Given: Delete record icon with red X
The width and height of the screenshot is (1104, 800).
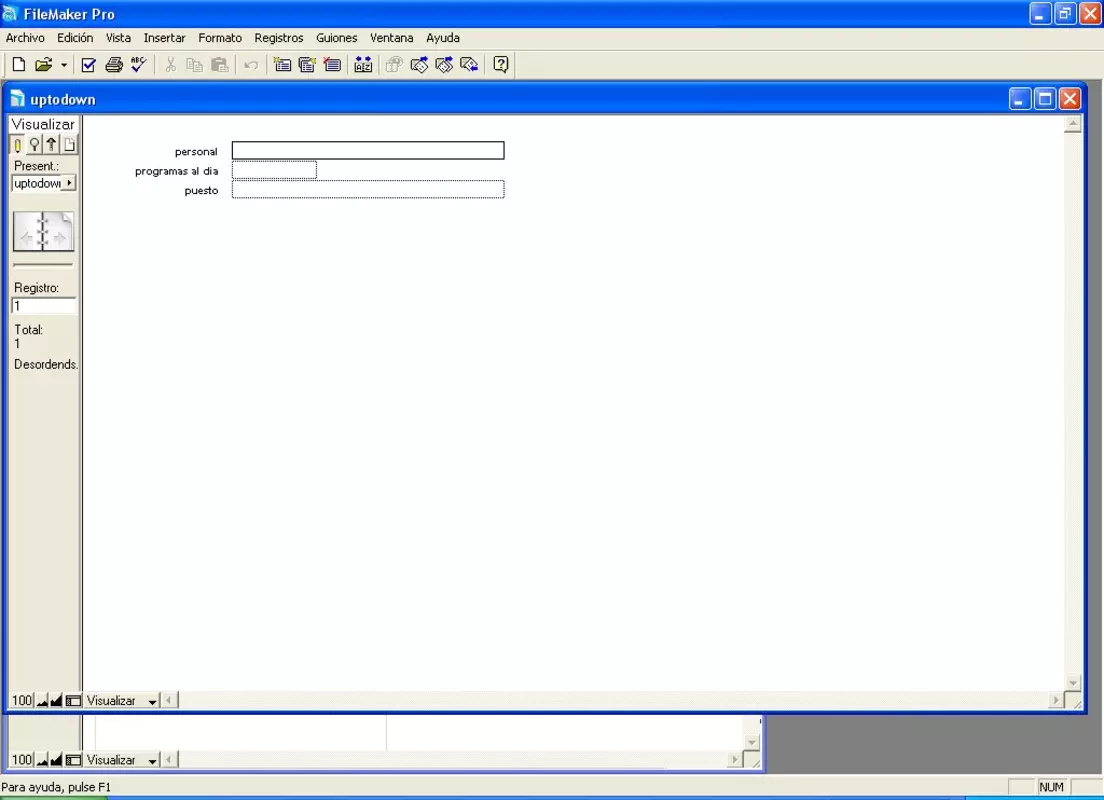Looking at the screenshot, I should [x=332, y=65].
